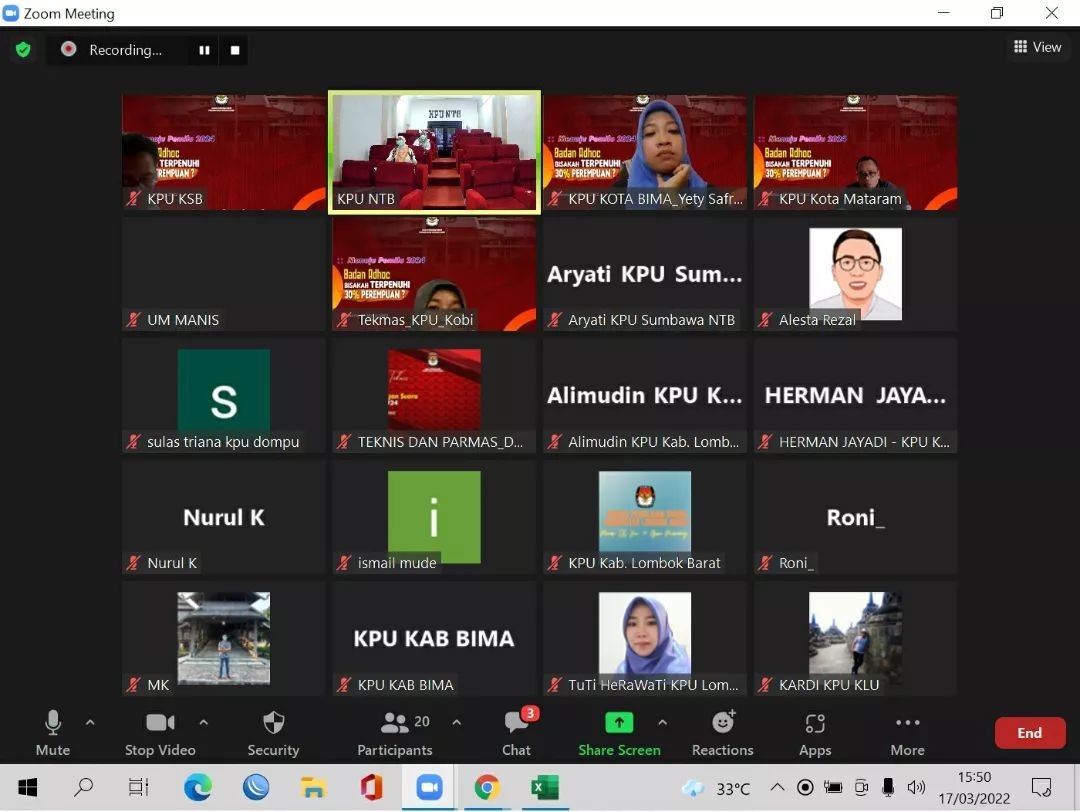Expand video options arrow beside Stop Video
Screen dimensions: 1080x812
pyautogui.click(x=204, y=722)
